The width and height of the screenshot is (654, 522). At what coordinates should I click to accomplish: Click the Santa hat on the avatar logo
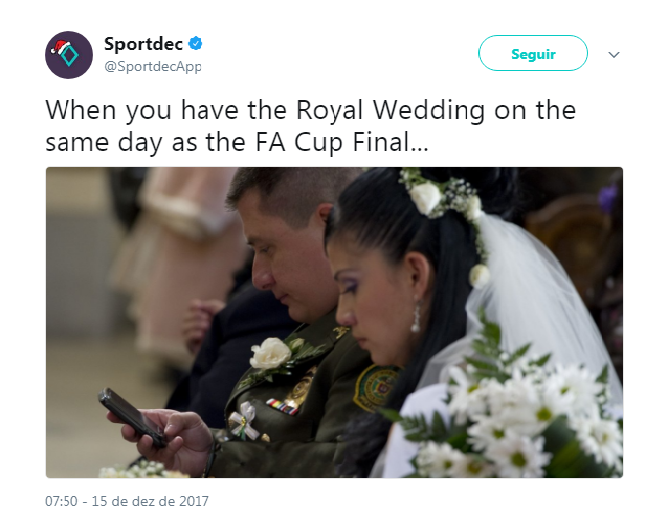60,47
